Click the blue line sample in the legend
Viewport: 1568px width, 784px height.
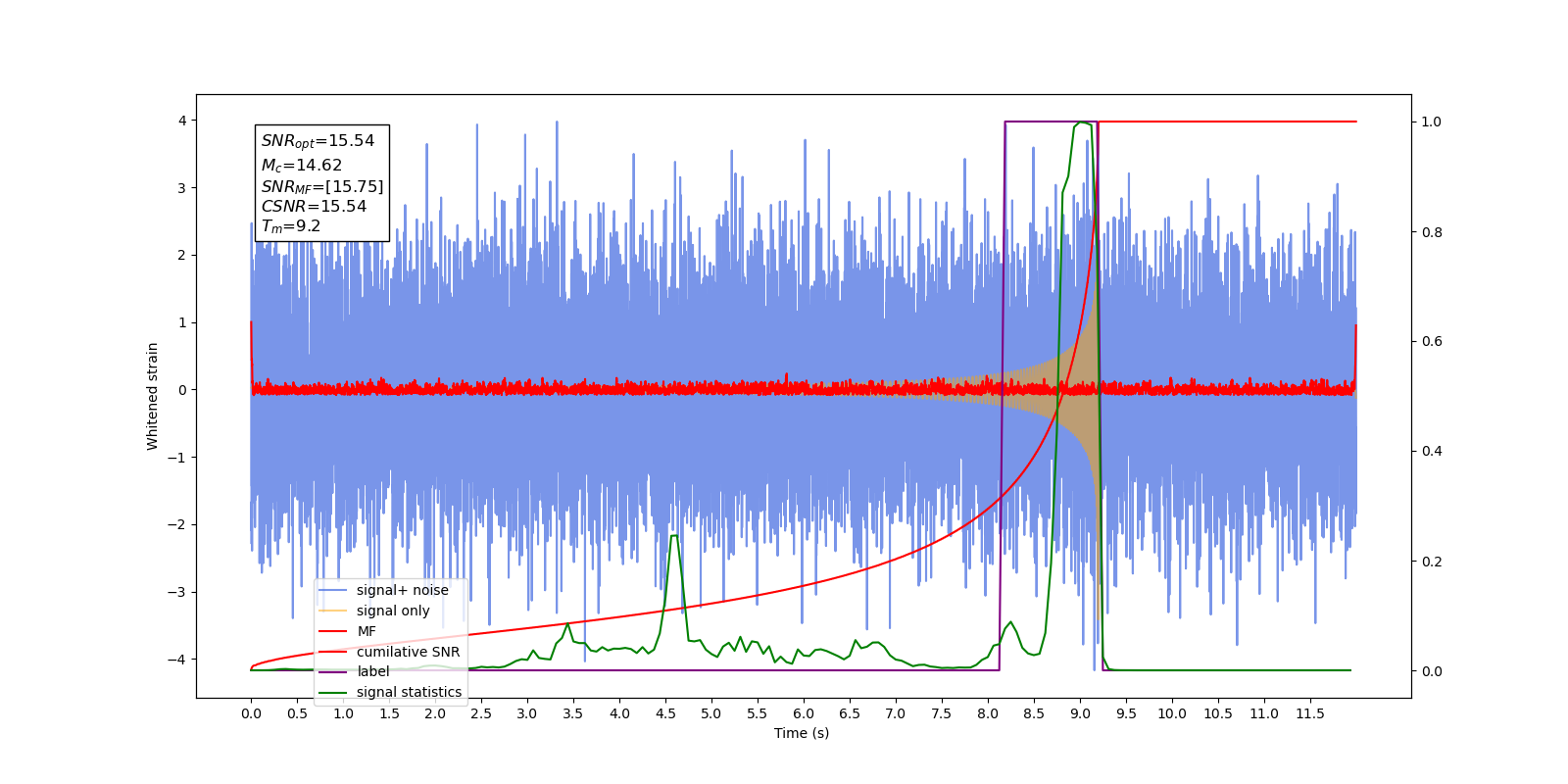(x=332, y=590)
